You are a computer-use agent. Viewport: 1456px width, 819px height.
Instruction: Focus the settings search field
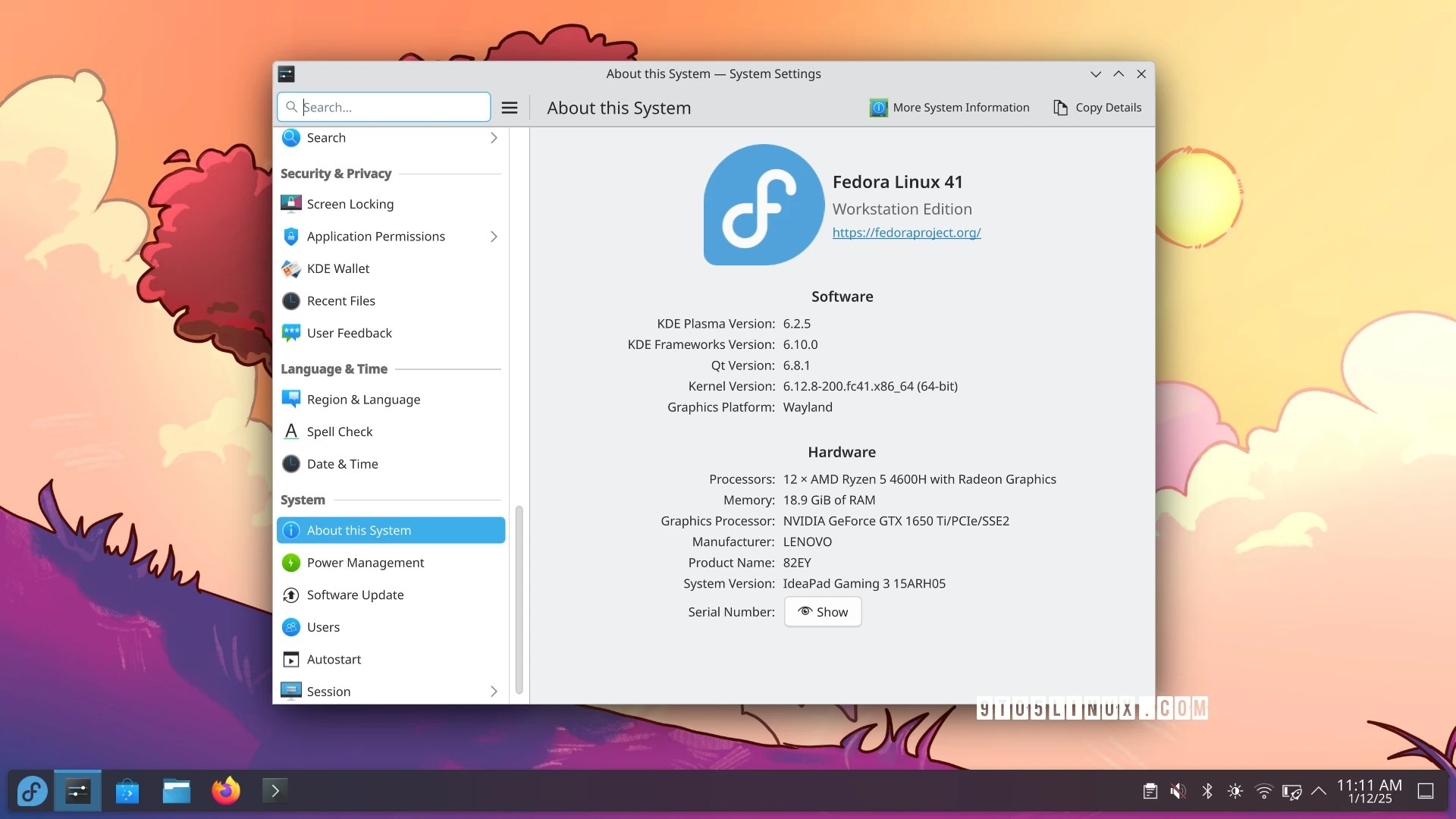coord(391,107)
